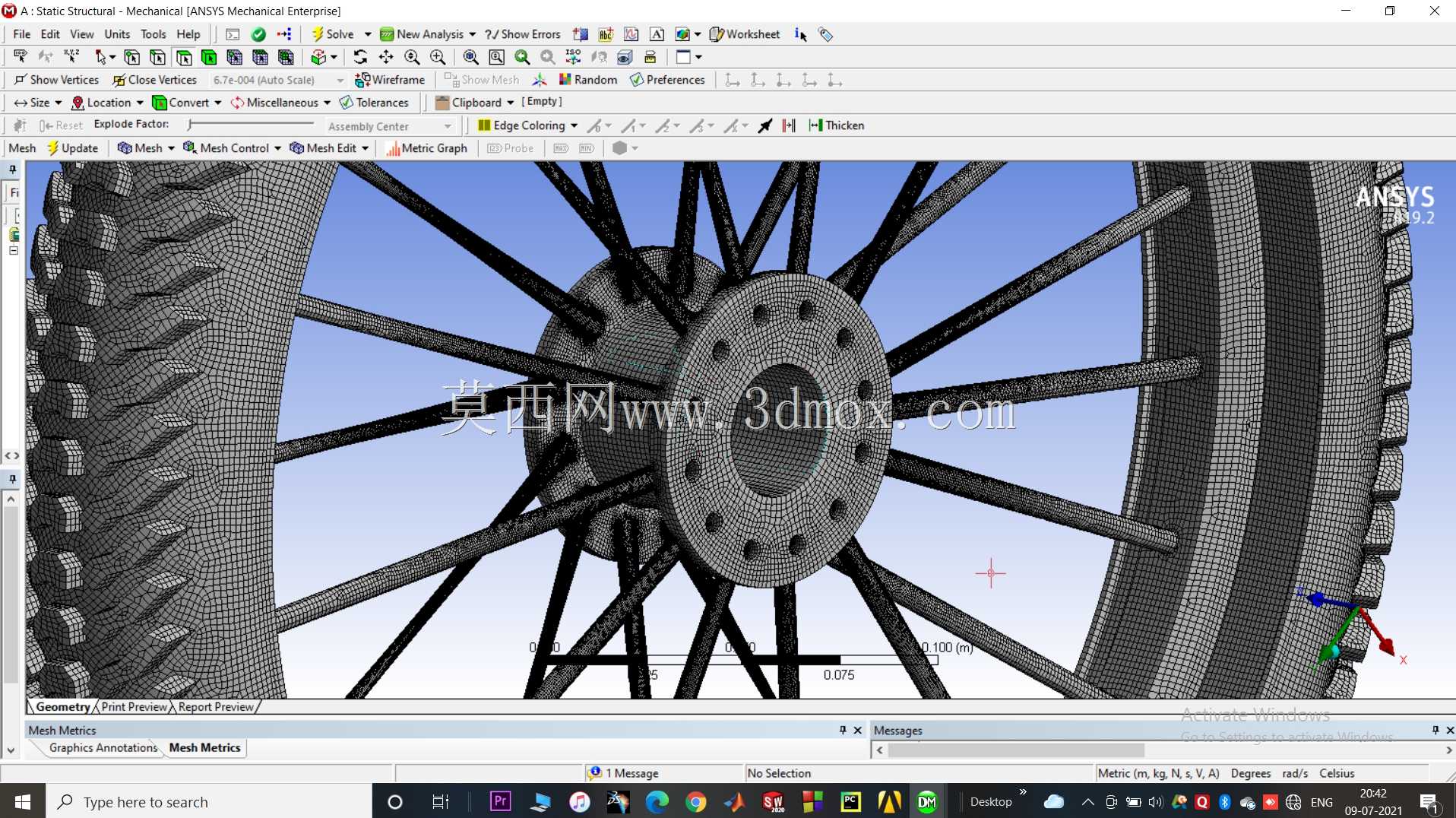Screen dimensions: 1456x818
Task: Click the Tags tool icon
Action: click(x=825, y=34)
